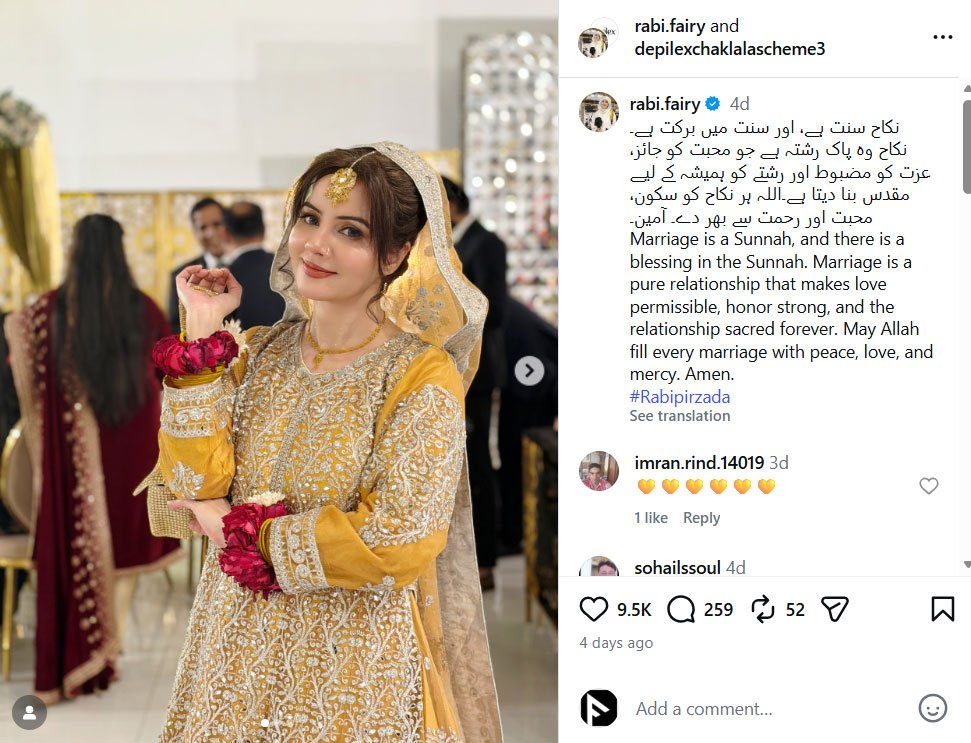The height and width of the screenshot is (743, 971).
Task: Open rabi.fairy profile from caption username
Action: click(x=664, y=103)
